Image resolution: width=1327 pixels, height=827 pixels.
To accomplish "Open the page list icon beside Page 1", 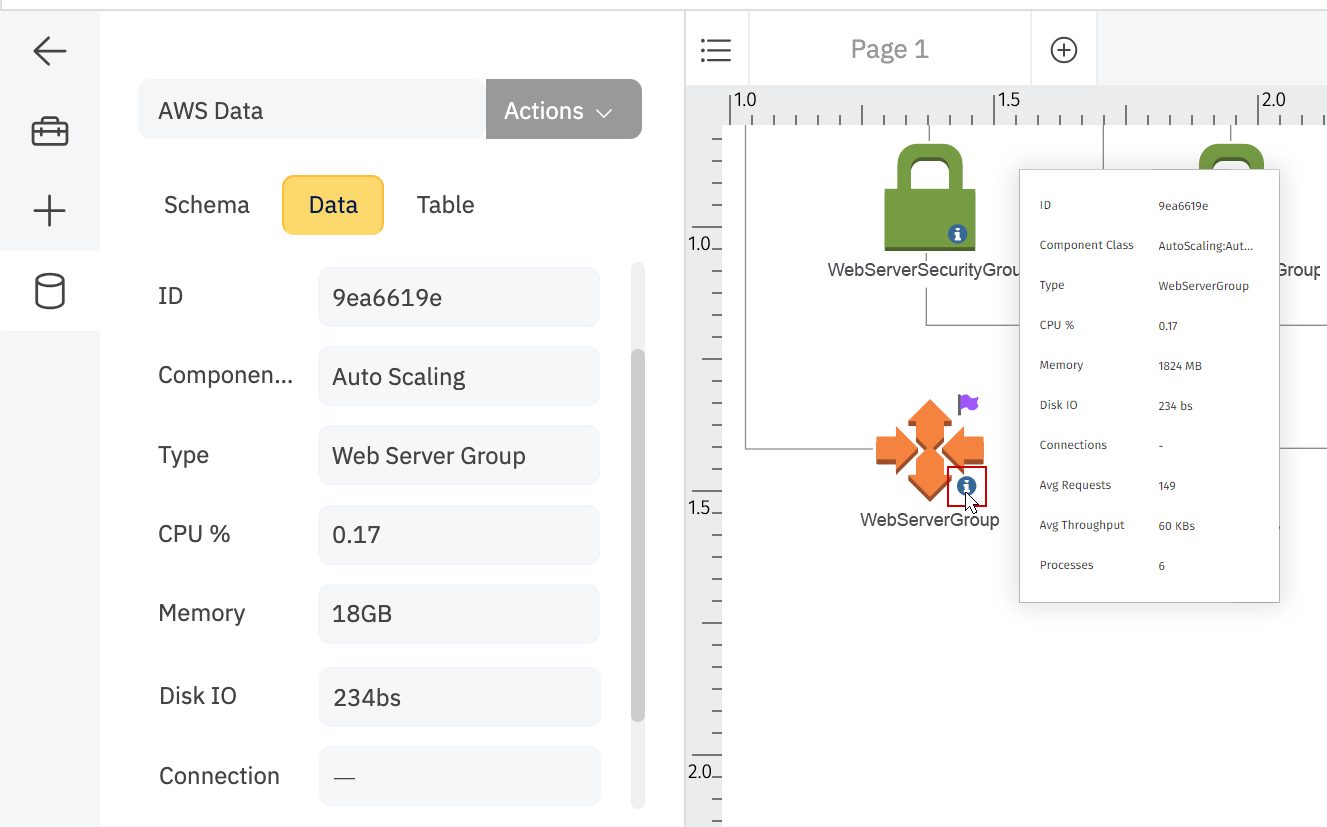I will (716, 48).
